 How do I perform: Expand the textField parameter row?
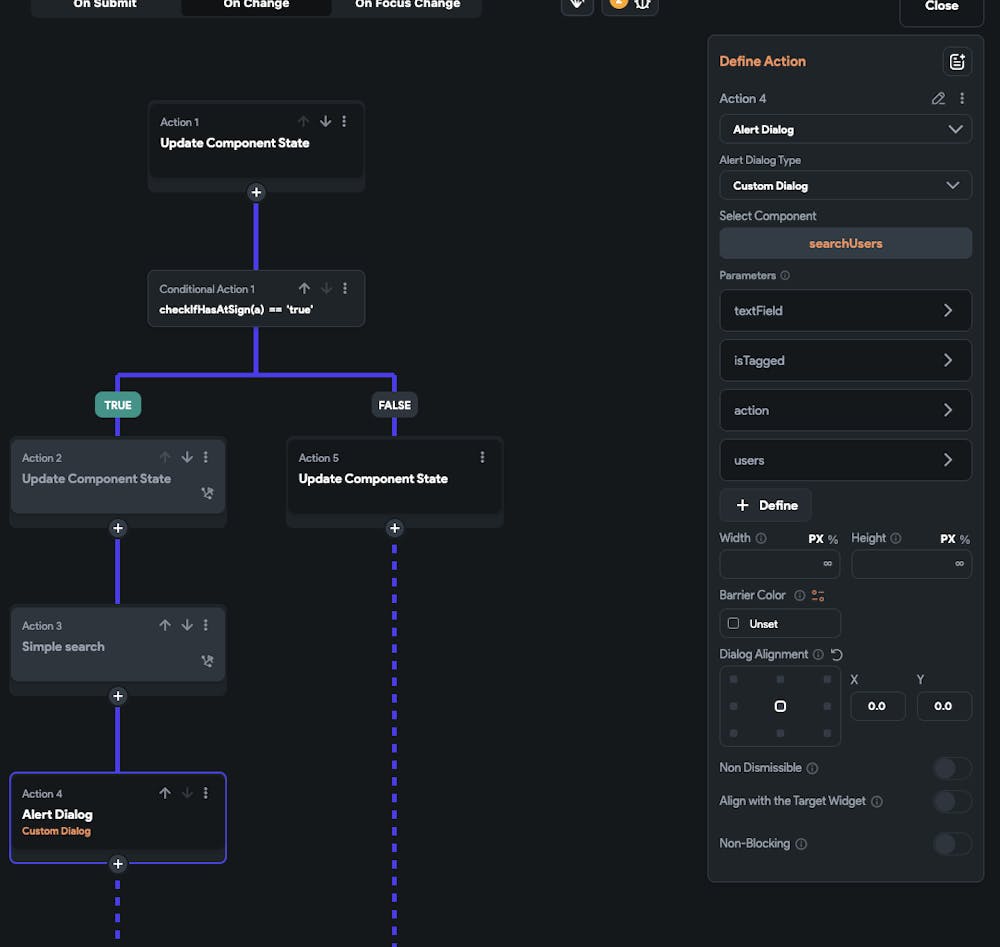click(x=845, y=311)
